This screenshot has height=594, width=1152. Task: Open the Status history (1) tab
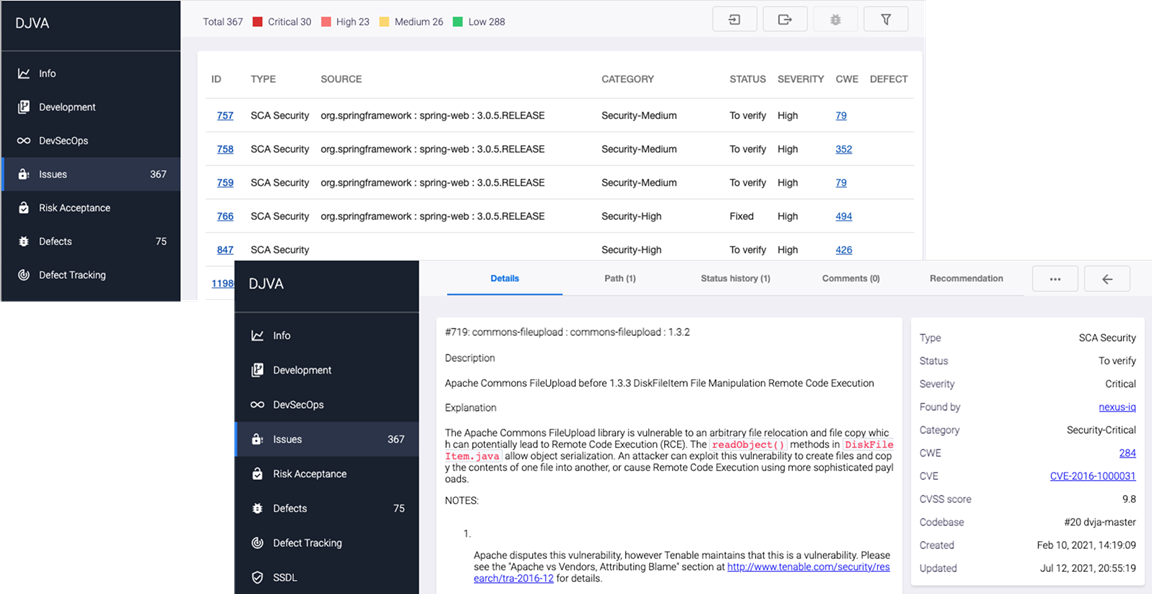coord(735,279)
